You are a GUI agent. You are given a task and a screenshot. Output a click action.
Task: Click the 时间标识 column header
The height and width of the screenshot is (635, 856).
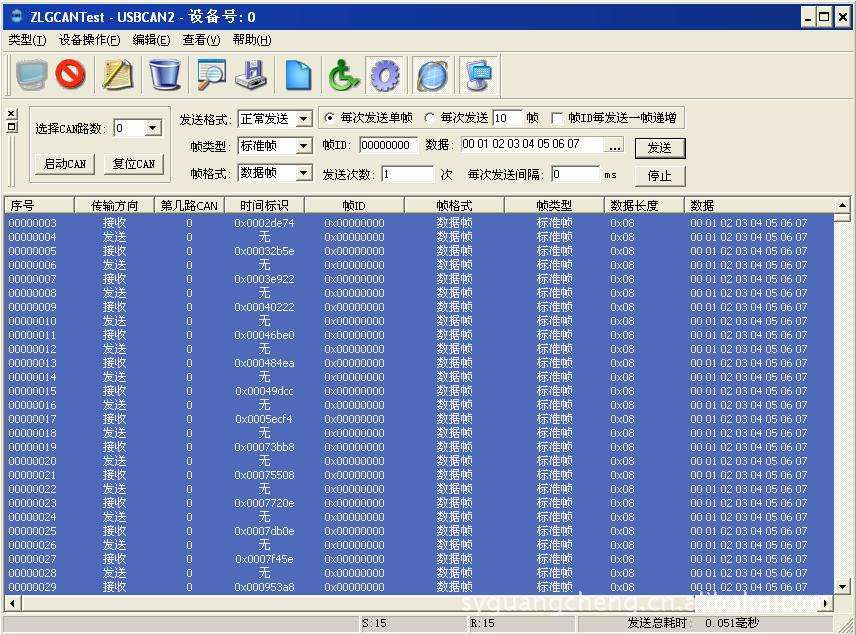[x=264, y=205]
